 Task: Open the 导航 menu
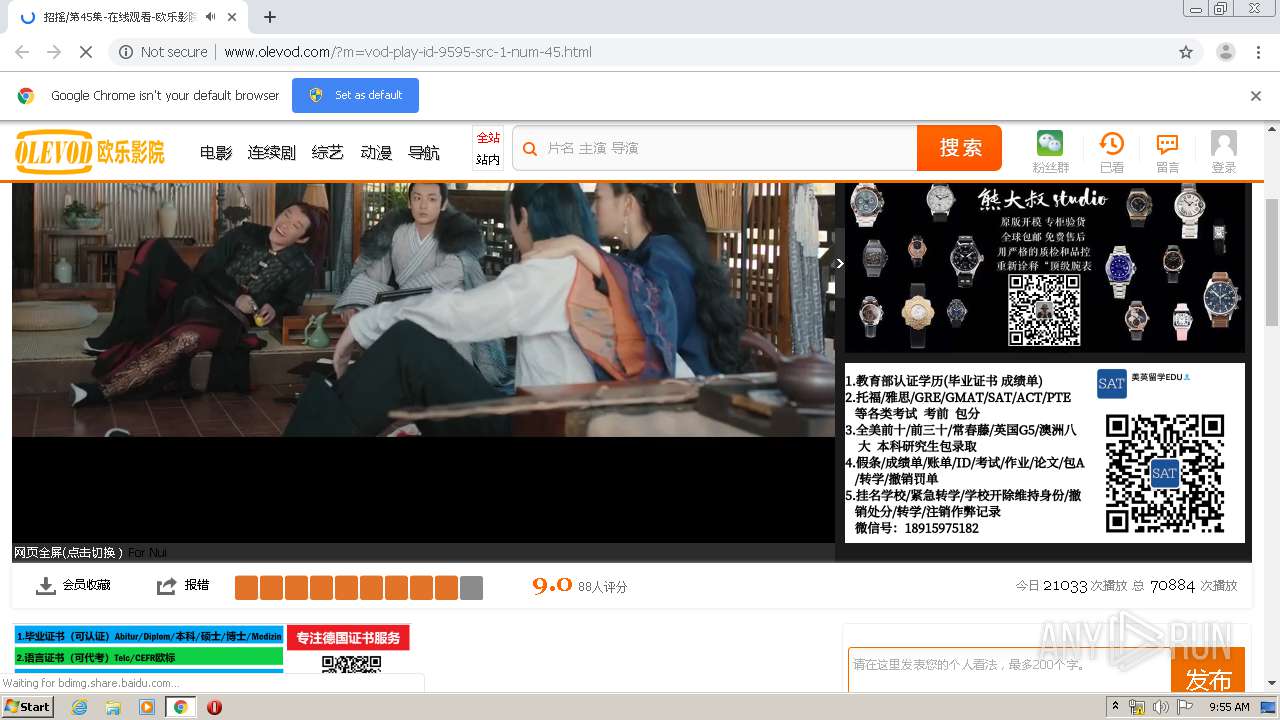point(424,153)
